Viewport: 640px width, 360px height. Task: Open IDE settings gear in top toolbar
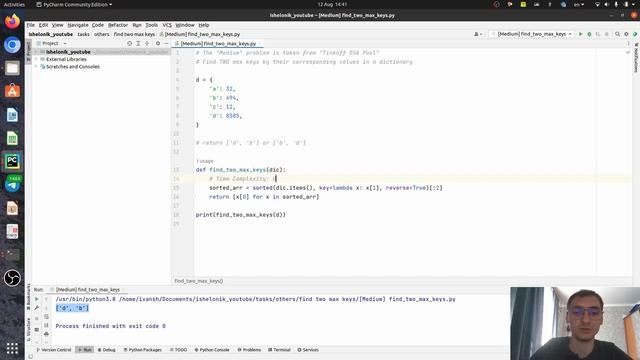626,34
